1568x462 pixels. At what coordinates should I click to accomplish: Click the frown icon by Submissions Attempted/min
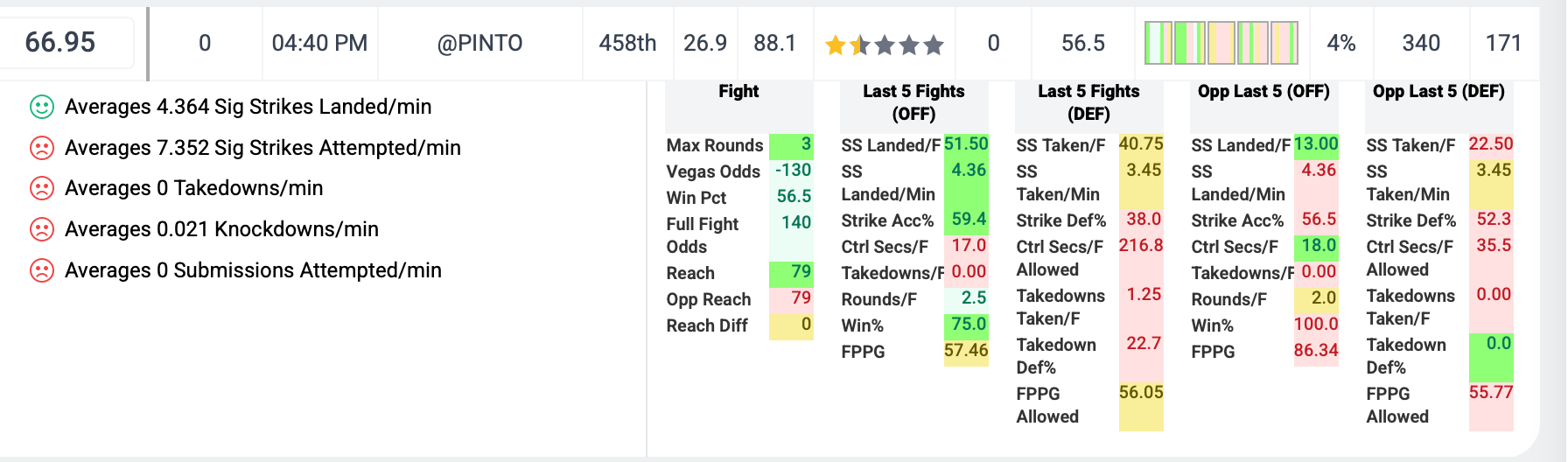[42, 270]
